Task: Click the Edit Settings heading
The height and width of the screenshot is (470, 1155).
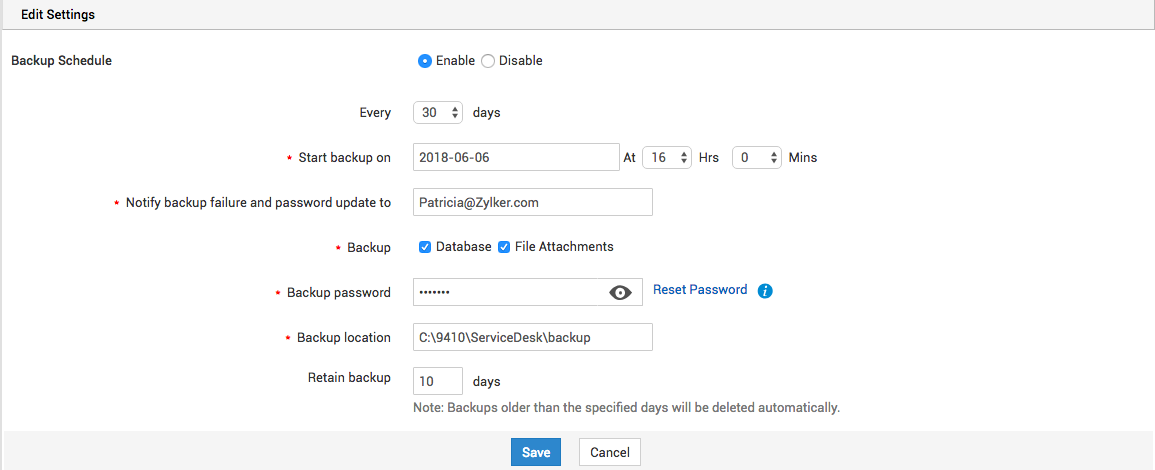Action: (58, 14)
